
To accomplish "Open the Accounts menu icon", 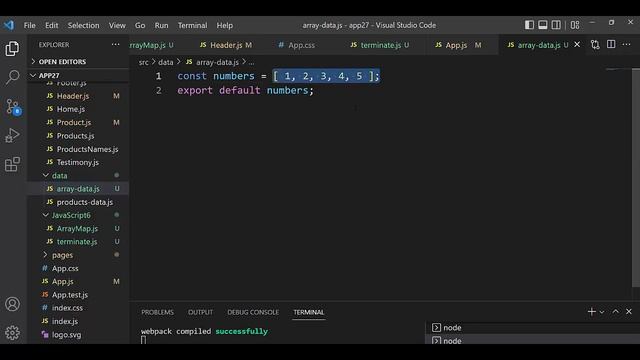I will point(12,304).
